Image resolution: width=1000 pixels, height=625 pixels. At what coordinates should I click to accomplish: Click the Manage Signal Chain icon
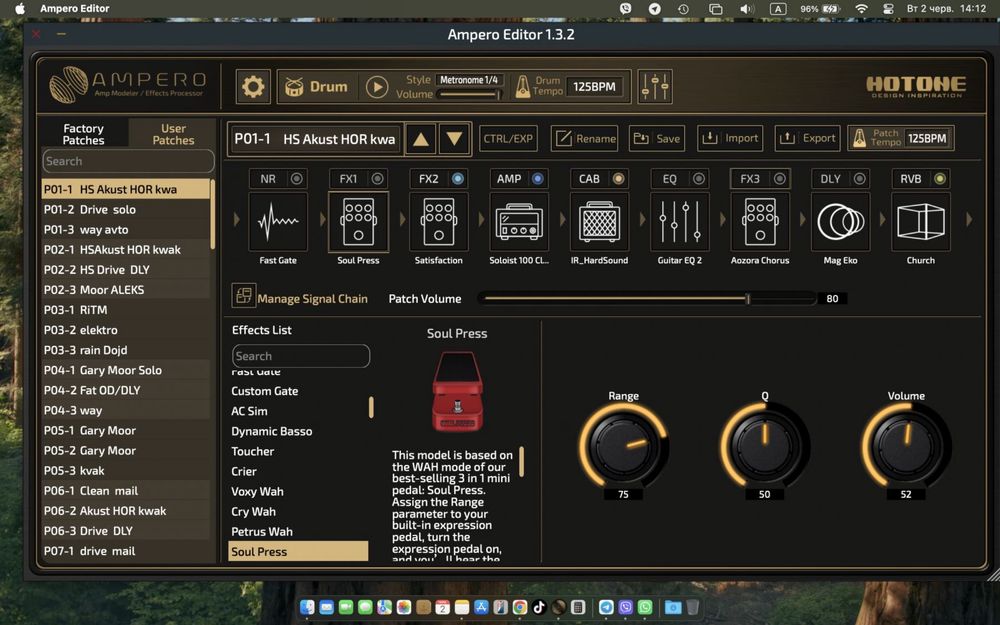[x=243, y=296]
